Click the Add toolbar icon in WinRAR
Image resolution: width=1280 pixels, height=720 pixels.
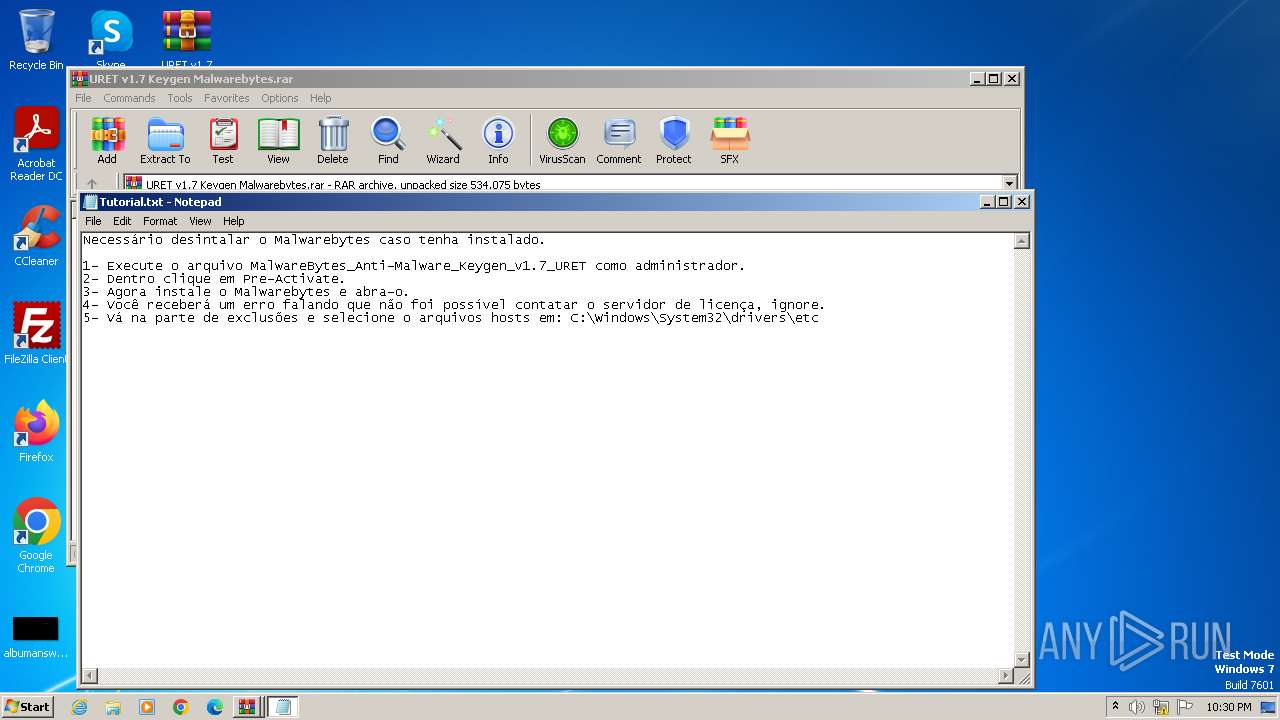[x=107, y=141]
